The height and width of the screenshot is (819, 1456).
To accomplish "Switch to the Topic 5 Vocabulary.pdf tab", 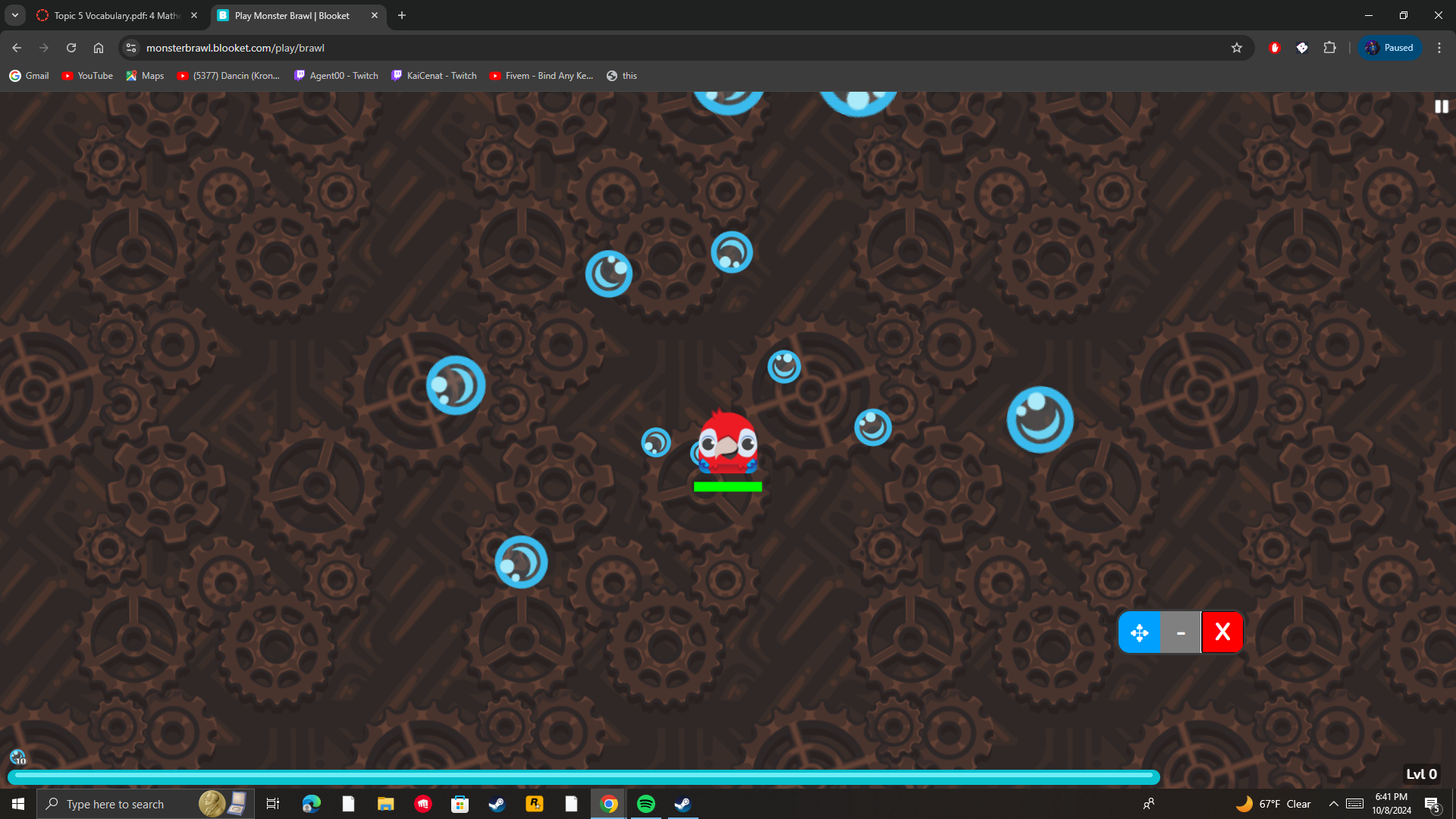I will tap(114, 15).
